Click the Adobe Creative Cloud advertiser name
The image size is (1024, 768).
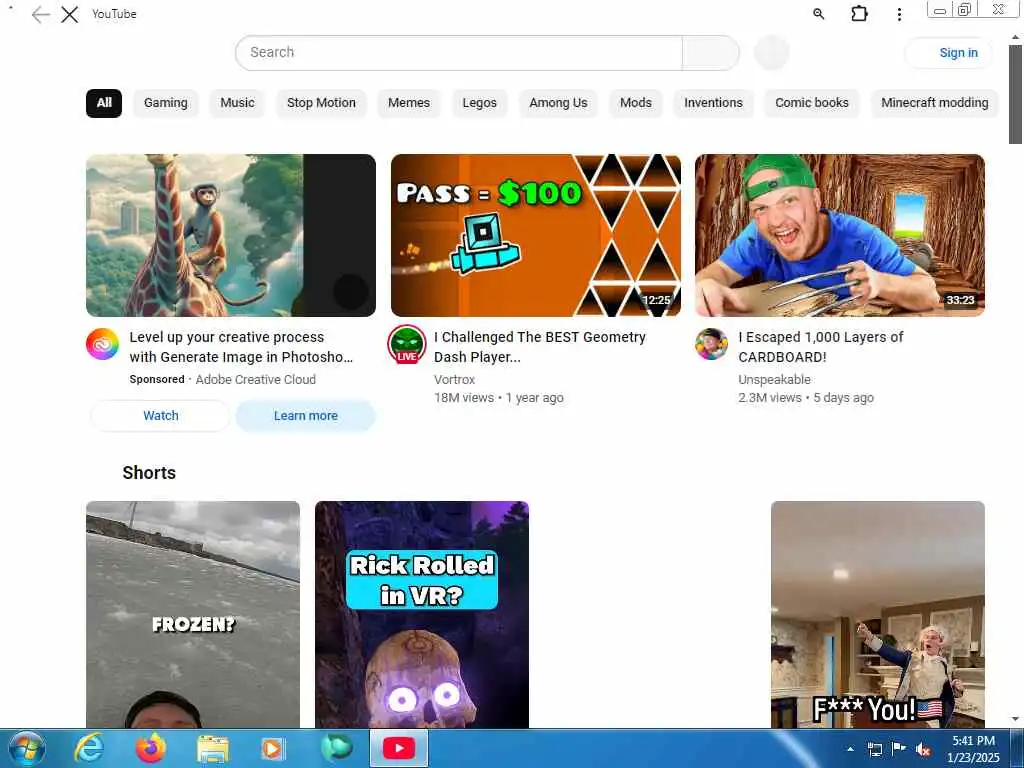[255, 379]
